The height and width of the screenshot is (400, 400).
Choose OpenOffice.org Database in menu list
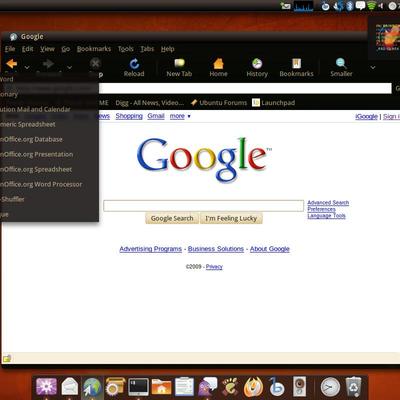[x=49, y=139]
